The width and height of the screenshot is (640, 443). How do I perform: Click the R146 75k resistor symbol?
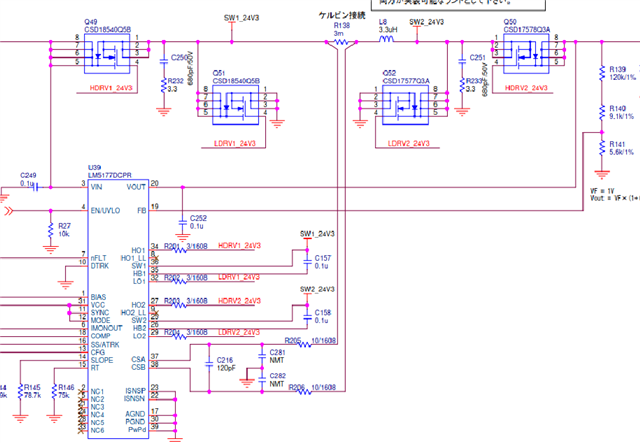click(x=54, y=392)
